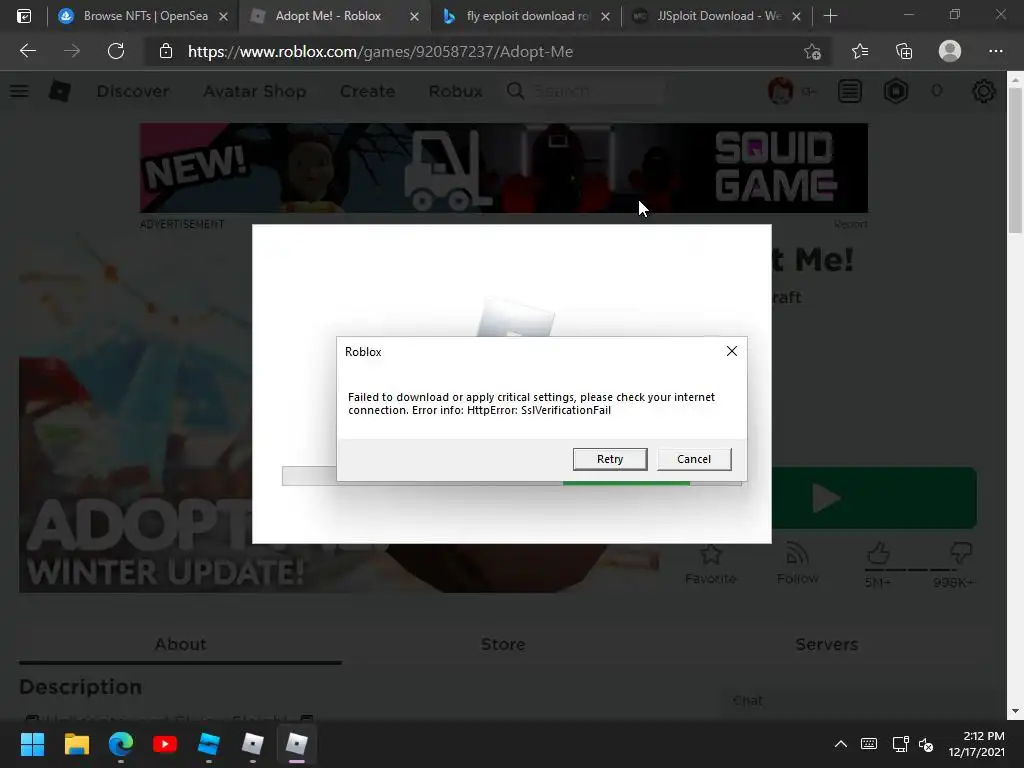The height and width of the screenshot is (768, 1024).
Task: Report the advertisement
Action: pyautogui.click(x=850, y=224)
